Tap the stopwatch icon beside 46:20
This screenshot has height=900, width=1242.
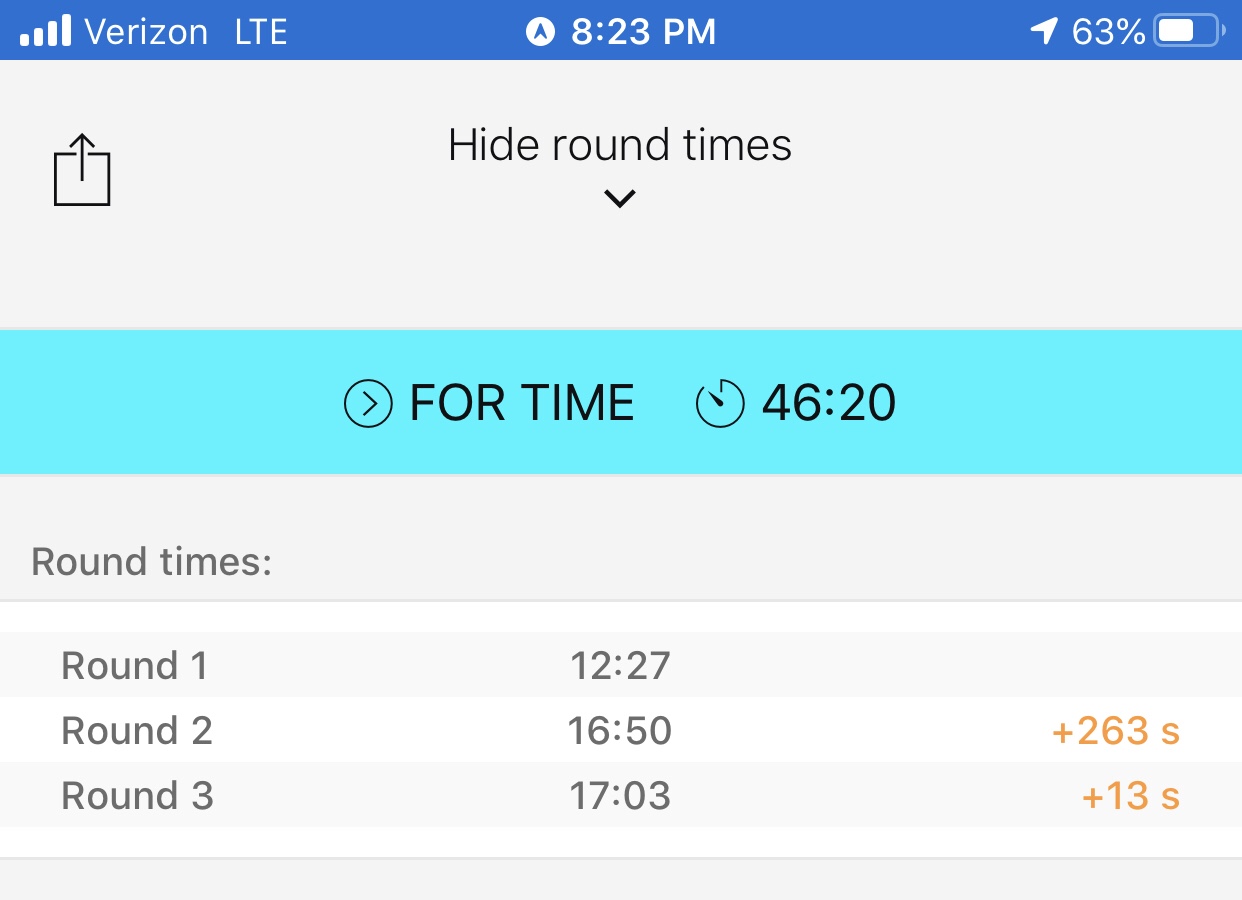tap(720, 403)
